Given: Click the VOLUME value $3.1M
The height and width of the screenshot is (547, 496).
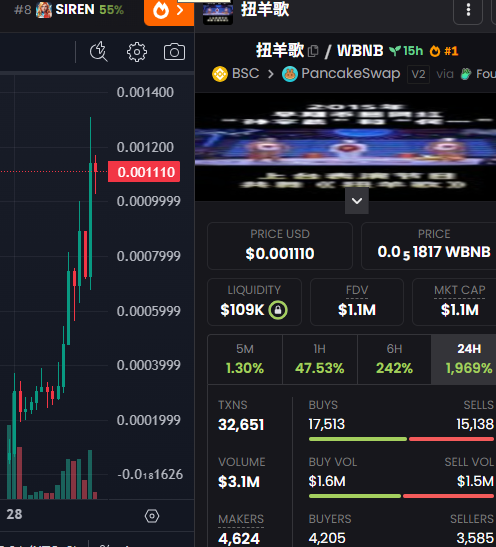Looking at the screenshot, I should tap(239, 482).
